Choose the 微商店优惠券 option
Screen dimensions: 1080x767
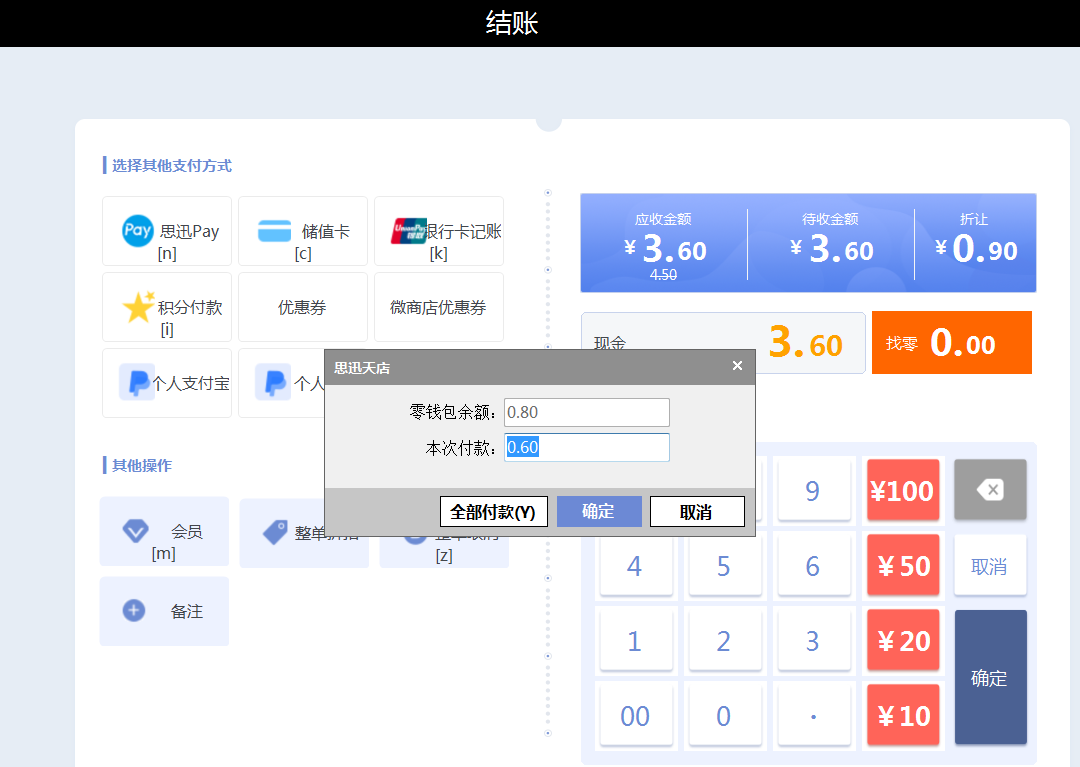tap(438, 308)
